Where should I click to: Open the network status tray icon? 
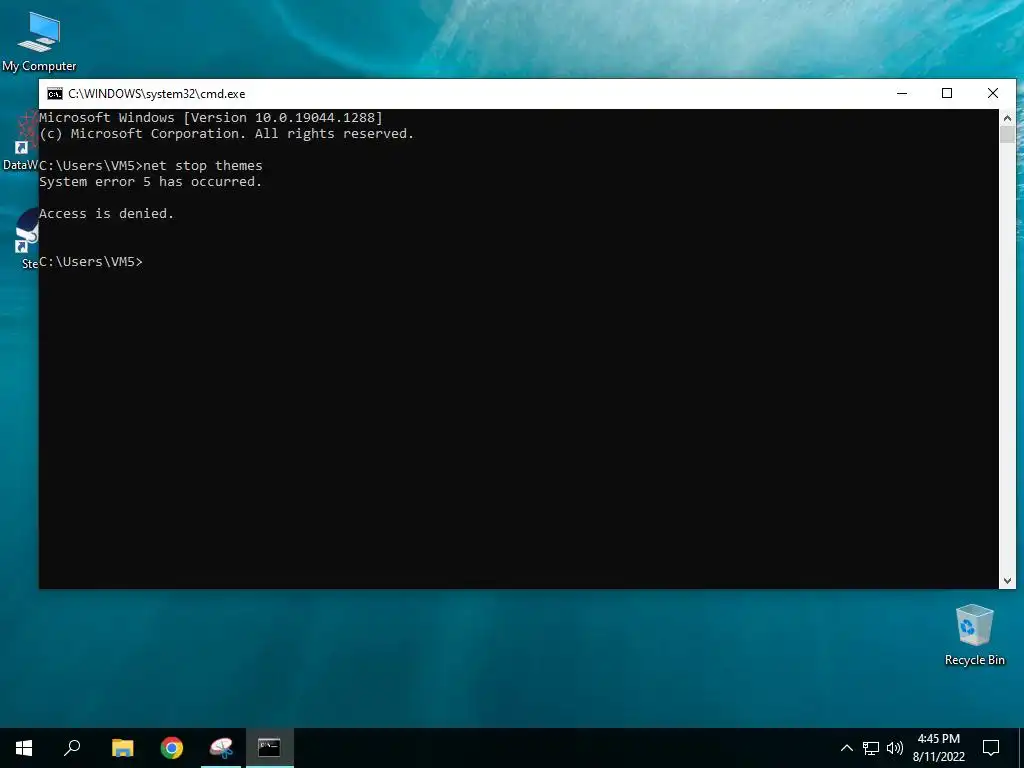click(x=871, y=748)
